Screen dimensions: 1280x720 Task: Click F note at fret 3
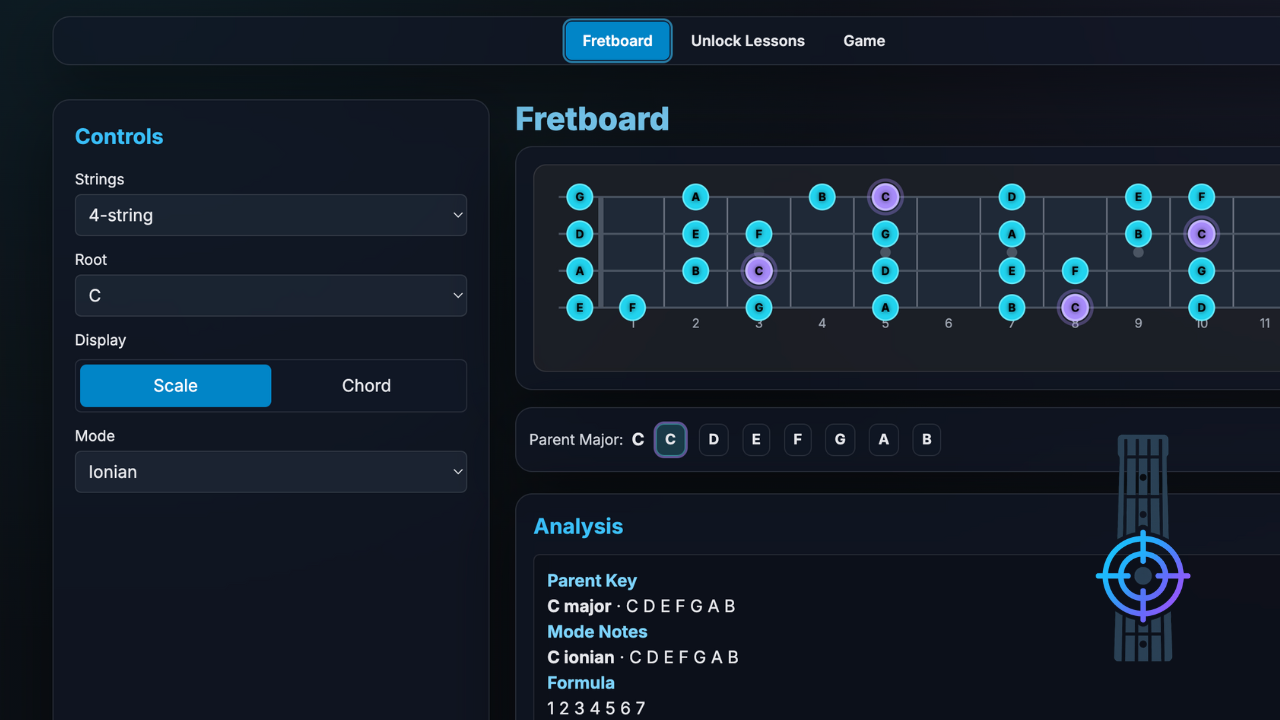759,234
